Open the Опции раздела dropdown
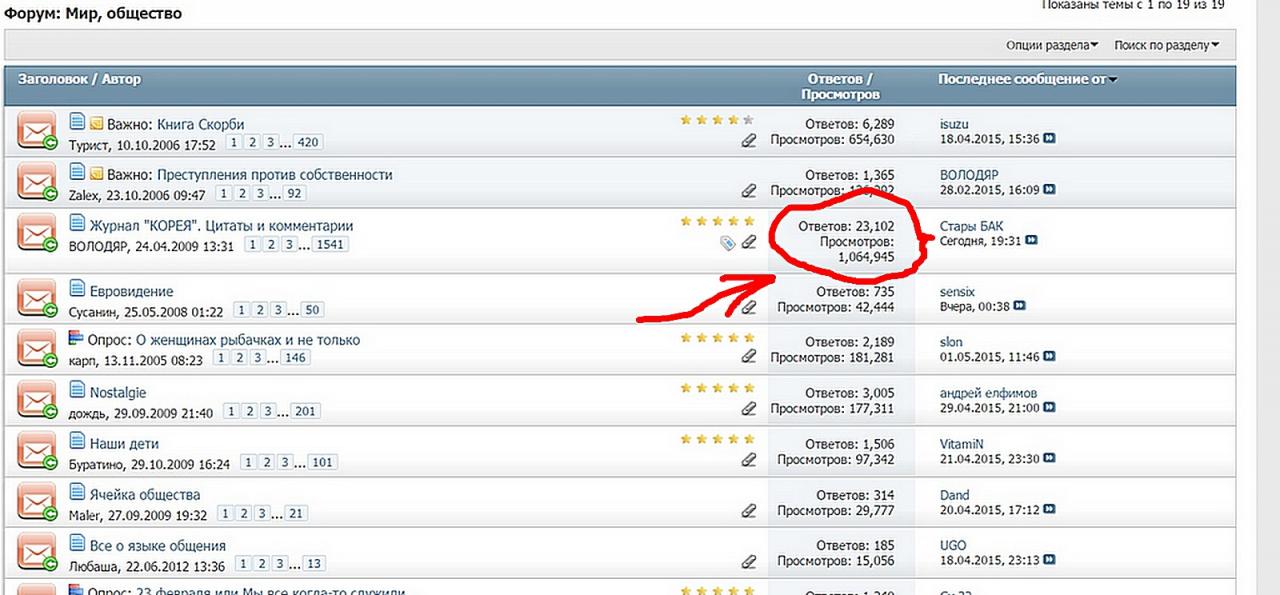This screenshot has height=595, width=1280. tap(1052, 45)
